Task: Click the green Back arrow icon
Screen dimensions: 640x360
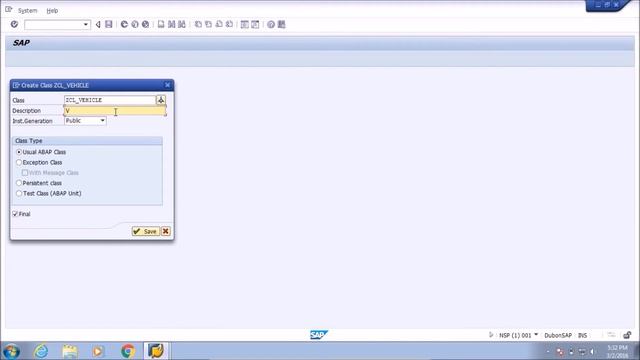Action: [x=124, y=24]
